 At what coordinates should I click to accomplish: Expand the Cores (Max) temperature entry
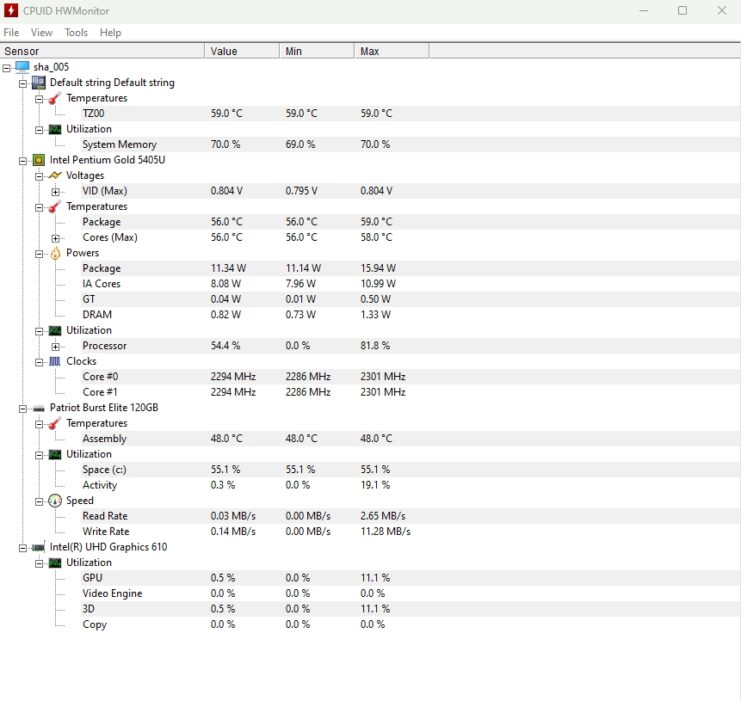point(55,238)
